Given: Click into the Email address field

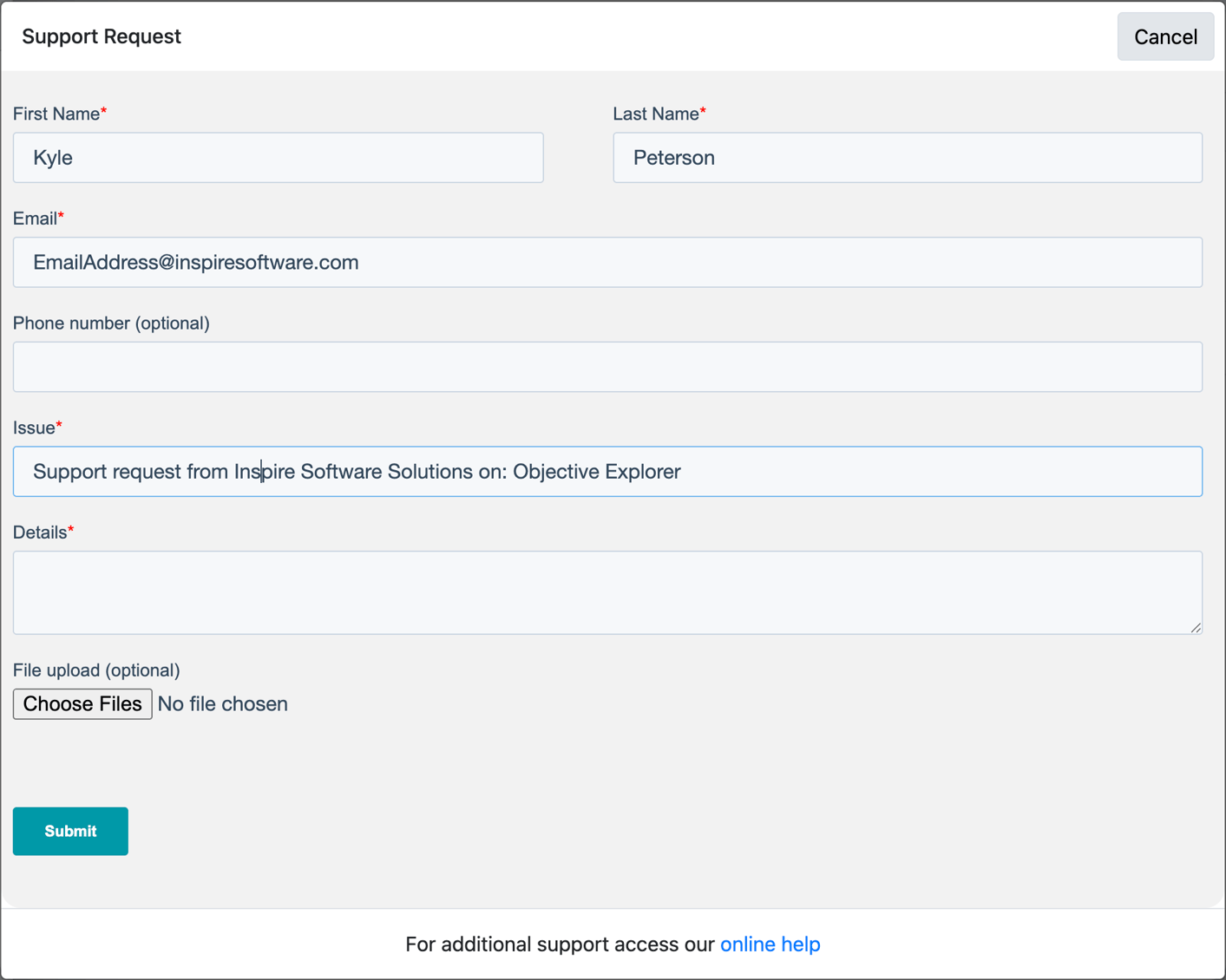Looking at the screenshot, I should pos(607,262).
